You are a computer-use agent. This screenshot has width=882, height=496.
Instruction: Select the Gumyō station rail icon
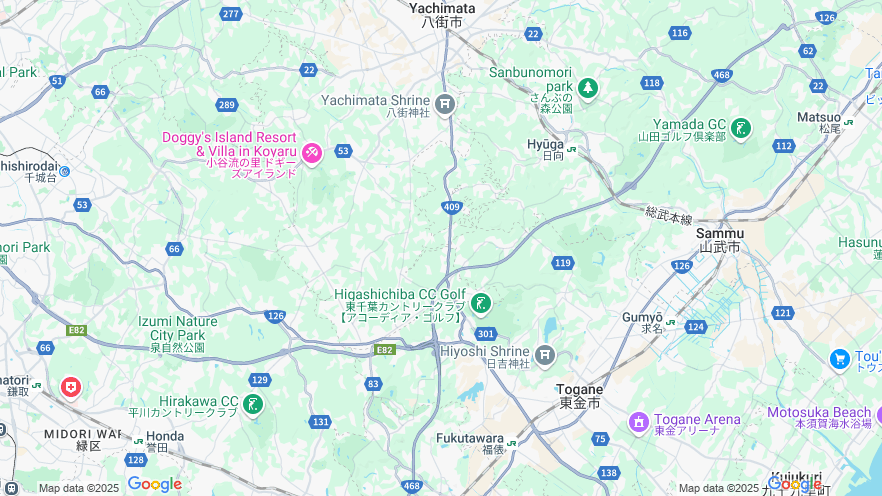(670, 322)
